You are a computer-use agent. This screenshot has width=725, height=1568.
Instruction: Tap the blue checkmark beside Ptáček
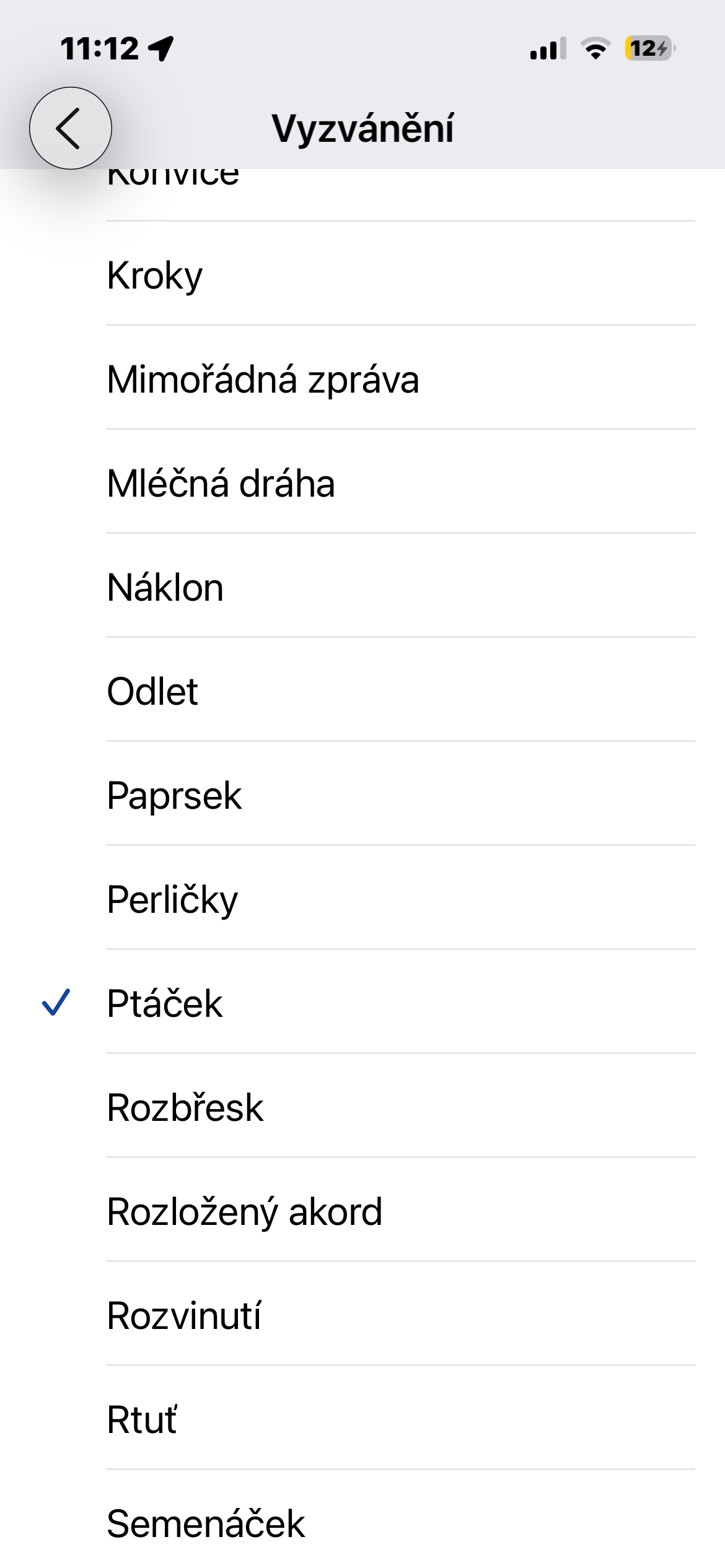pos(56,1002)
